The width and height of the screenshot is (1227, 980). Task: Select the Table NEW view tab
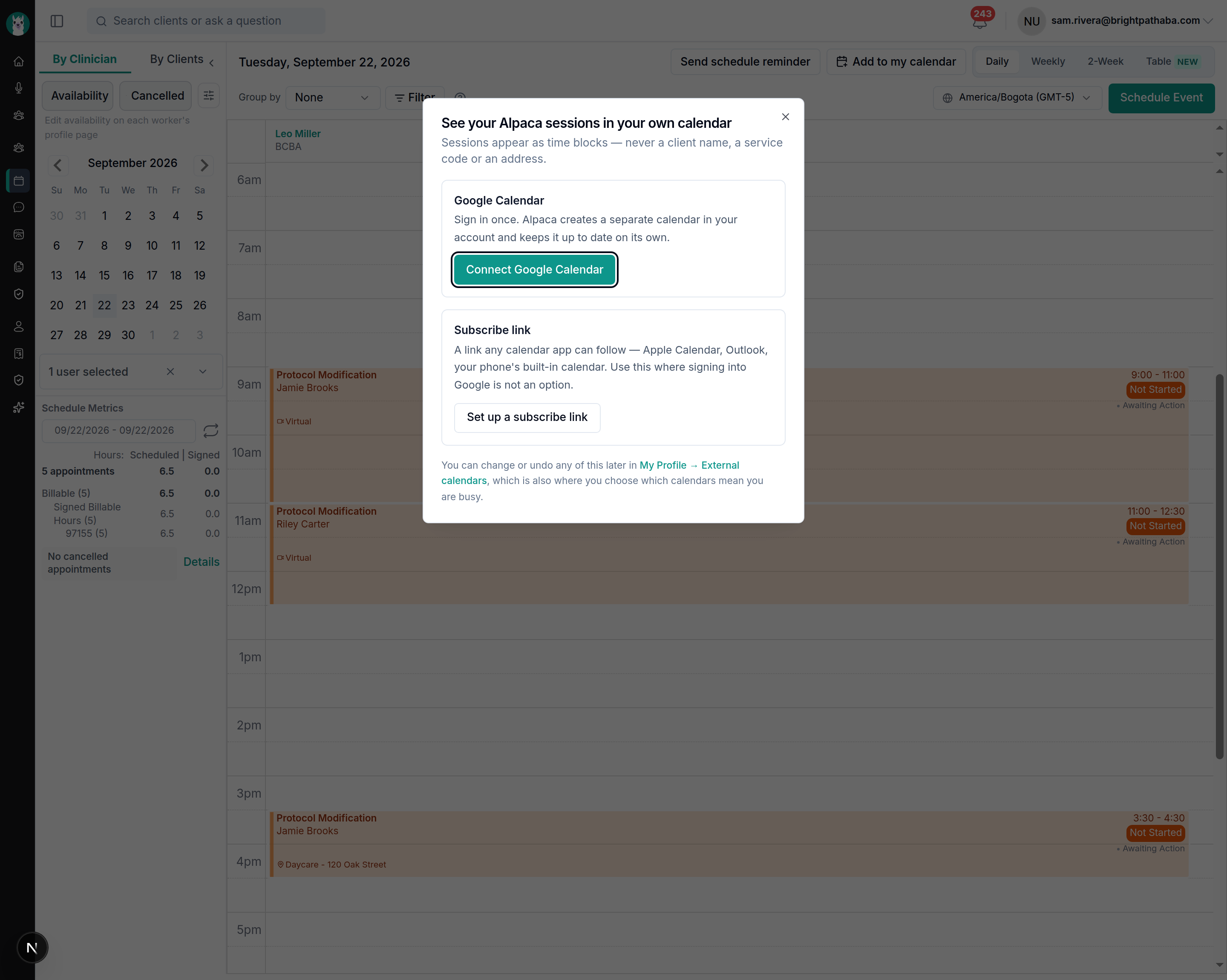point(1172,61)
